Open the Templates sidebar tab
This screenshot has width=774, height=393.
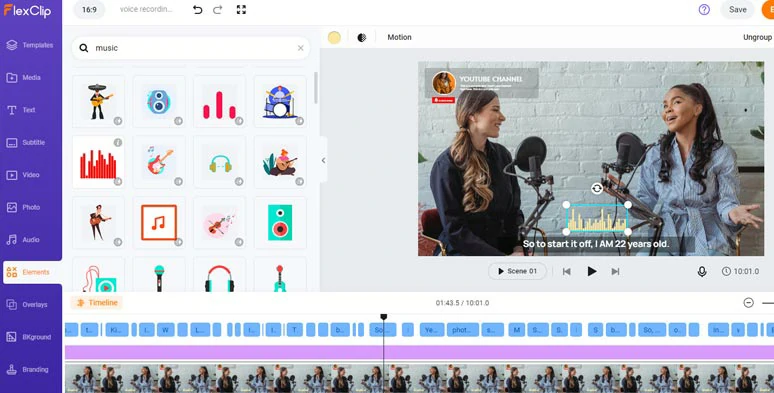[x=31, y=45]
